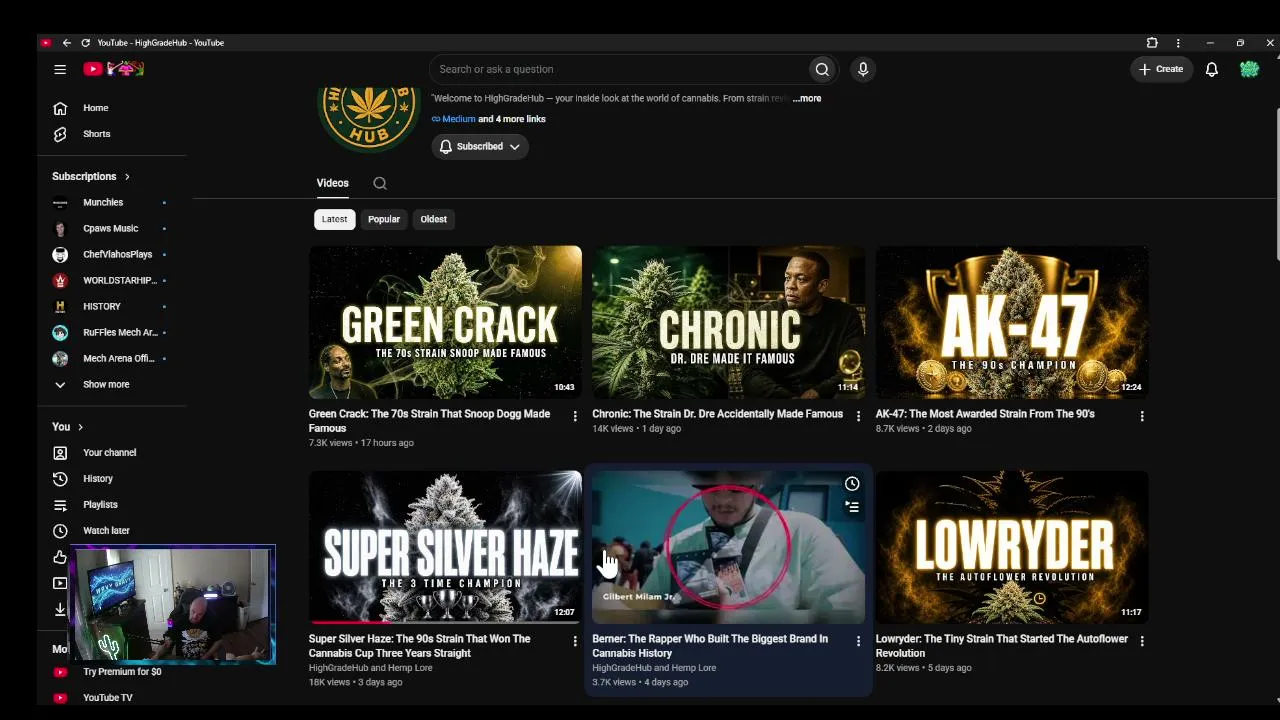The image size is (1280, 720).
Task: Play the Lowryder video thumbnail
Action: (1012, 547)
